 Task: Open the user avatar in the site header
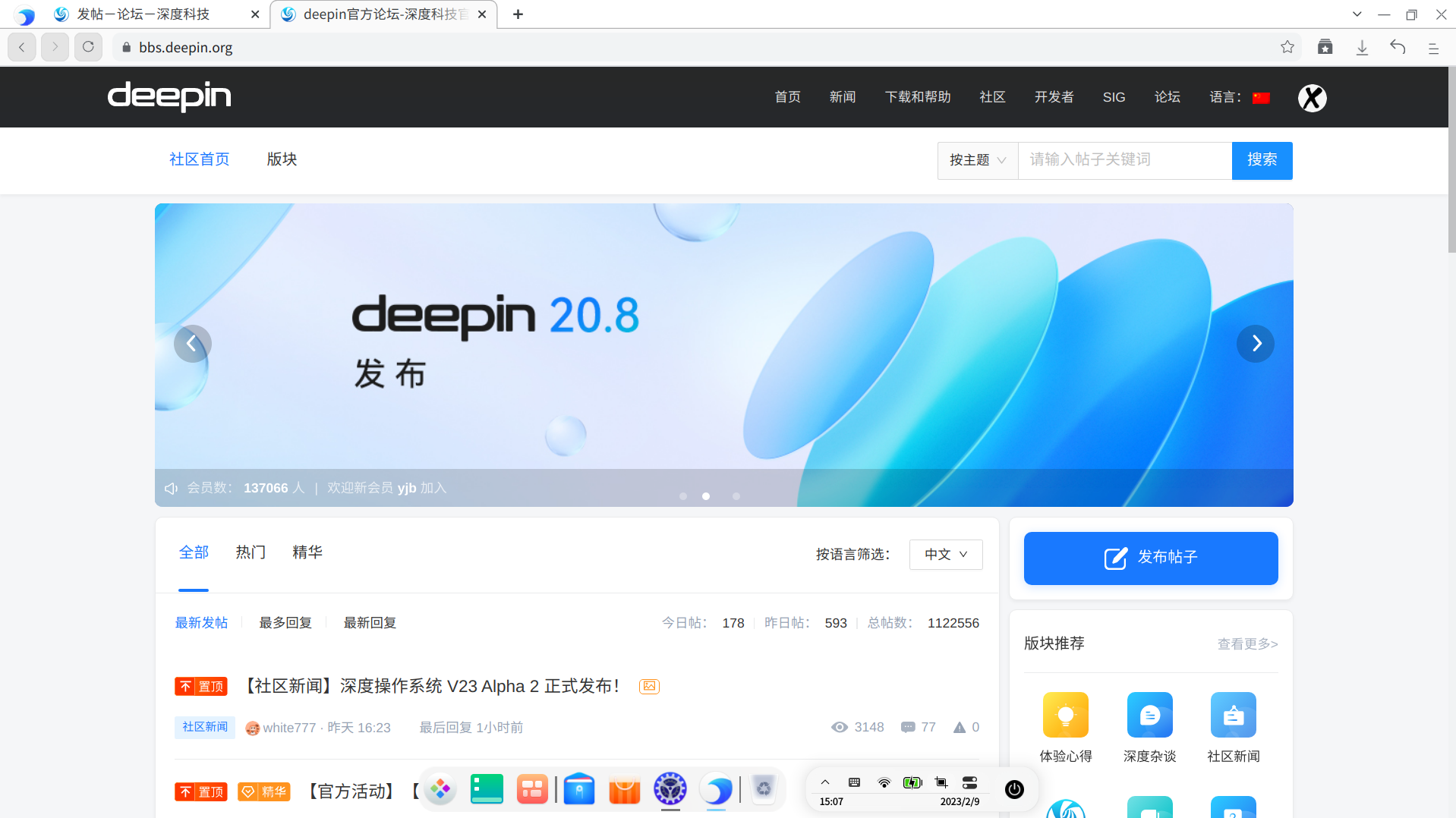click(1312, 98)
